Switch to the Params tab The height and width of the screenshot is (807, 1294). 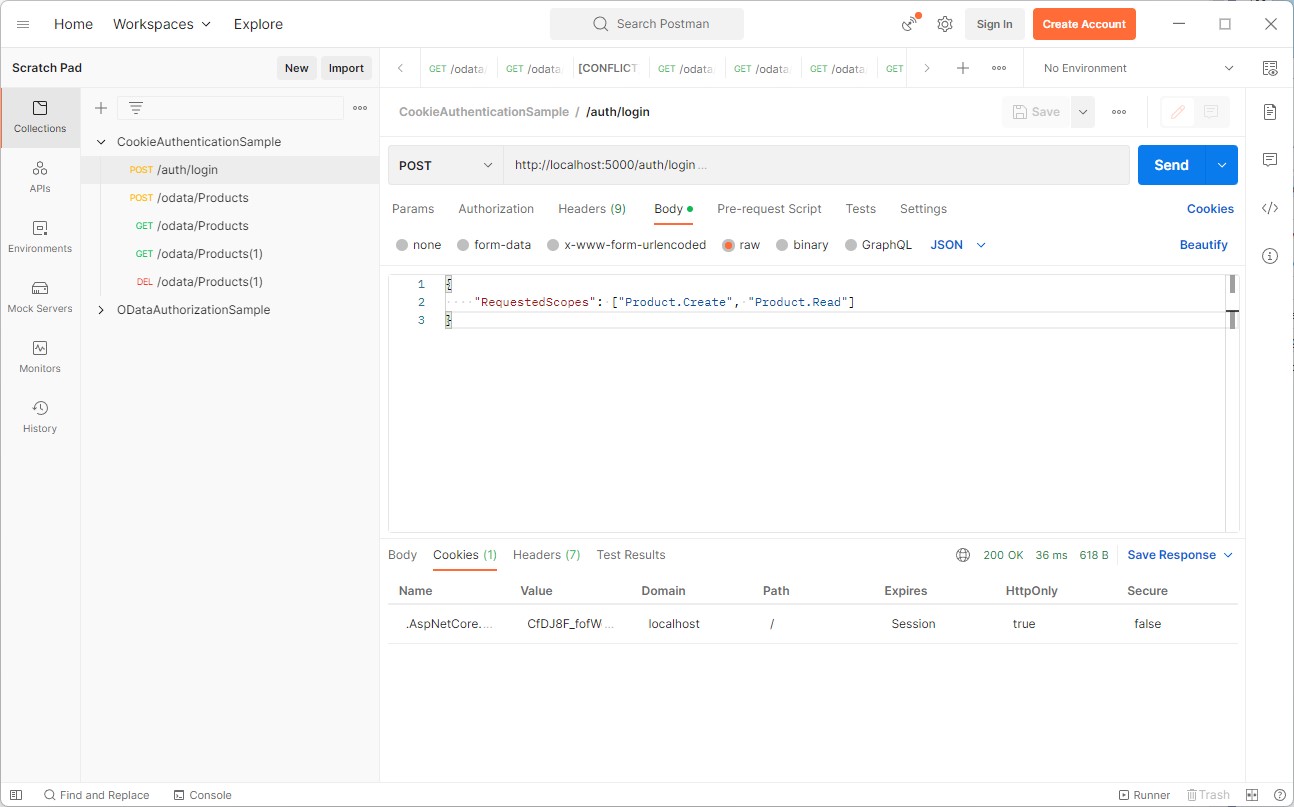coord(413,209)
